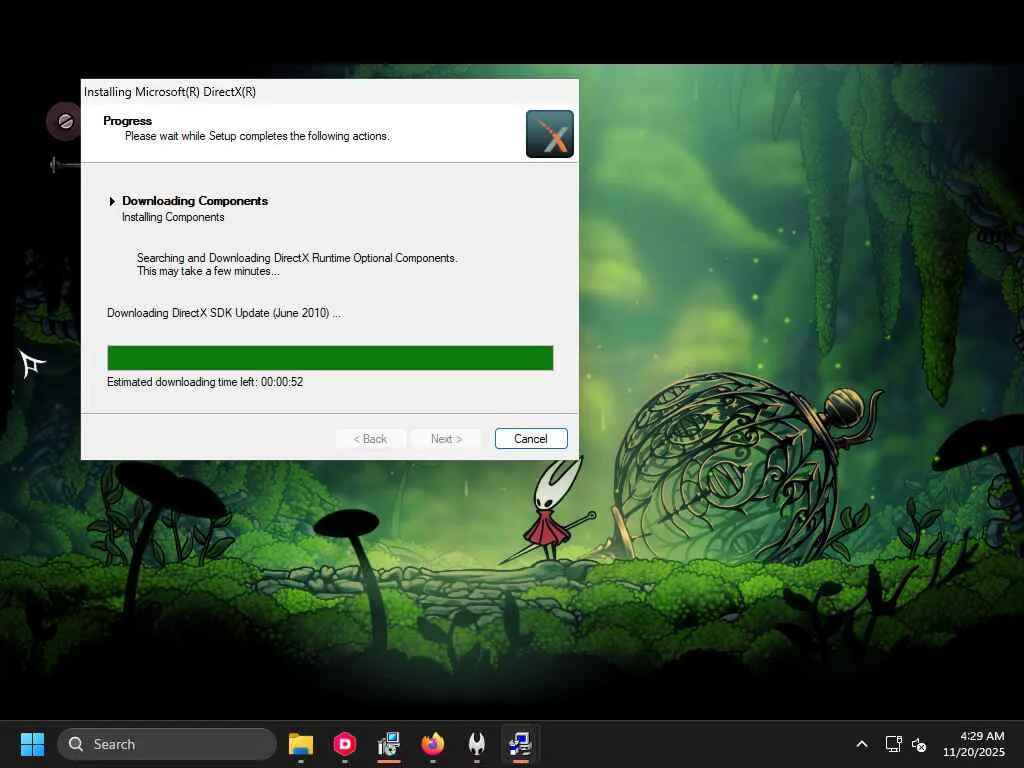Open the clock and date flyout
The image size is (1024, 768).
[974, 744]
